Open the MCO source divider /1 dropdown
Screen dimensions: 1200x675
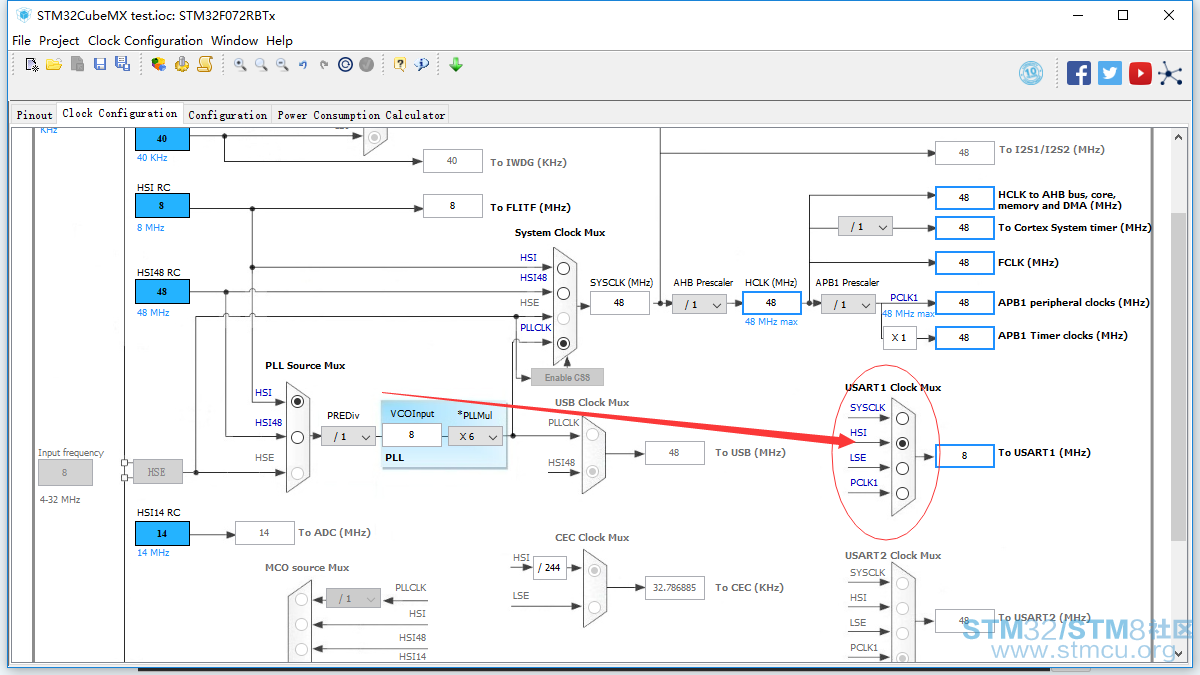pos(354,598)
